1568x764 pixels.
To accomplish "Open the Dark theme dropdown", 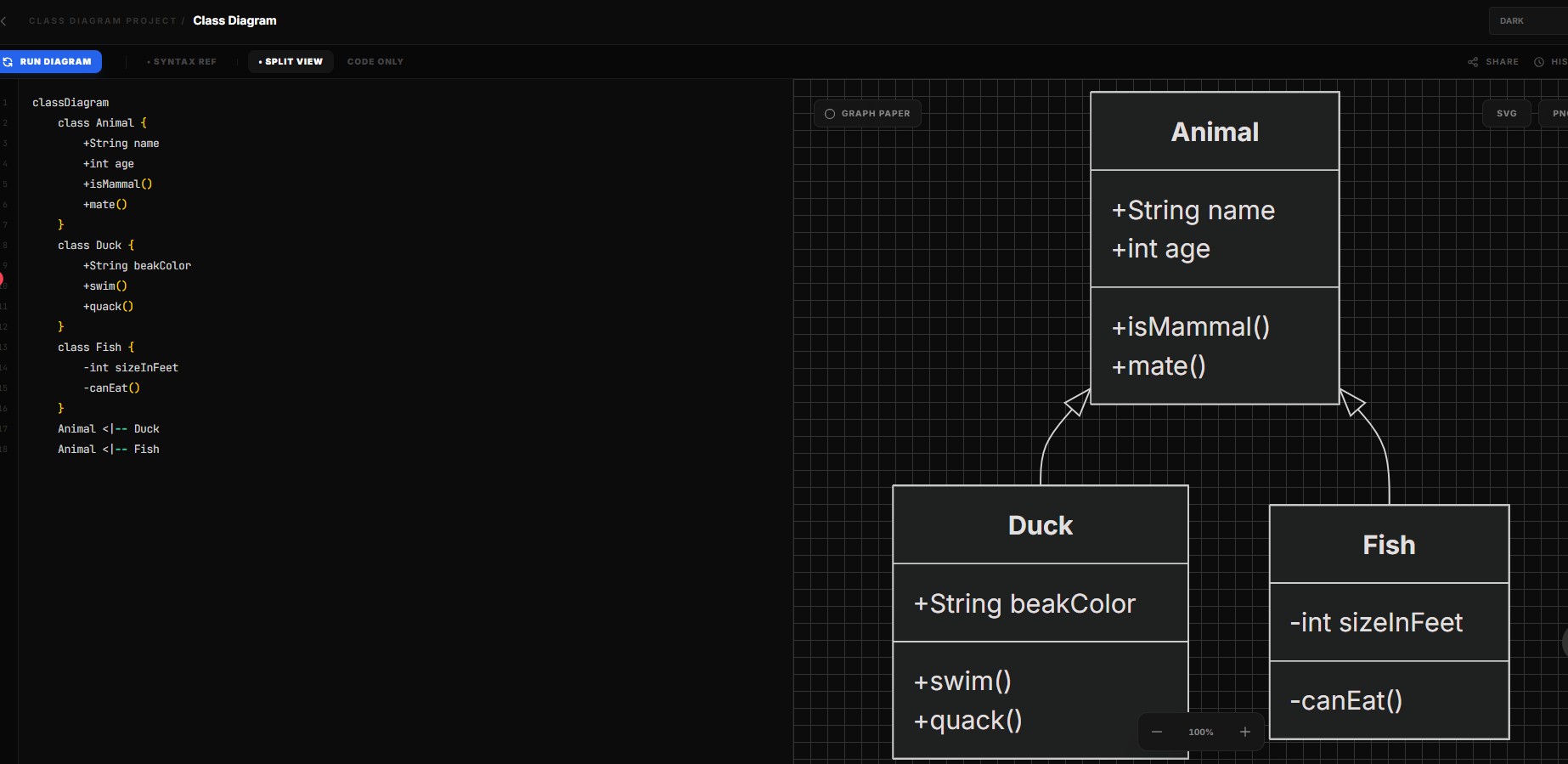I will (x=1527, y=21).
